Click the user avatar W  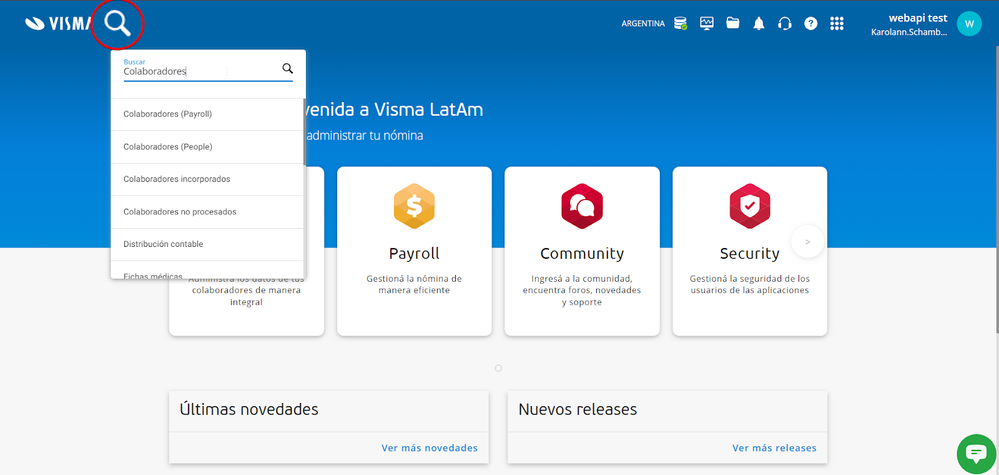[969, 24]
